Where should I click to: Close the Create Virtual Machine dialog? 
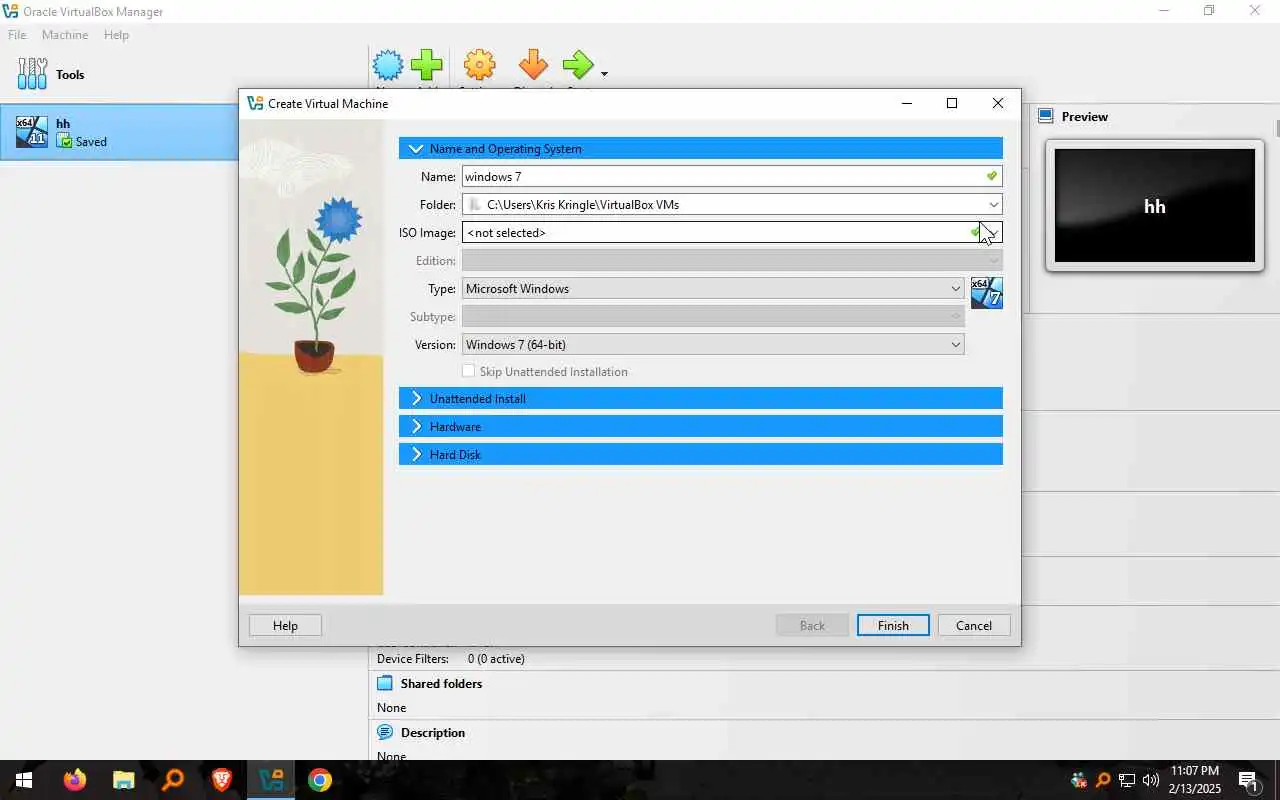[x=998, y=103]
